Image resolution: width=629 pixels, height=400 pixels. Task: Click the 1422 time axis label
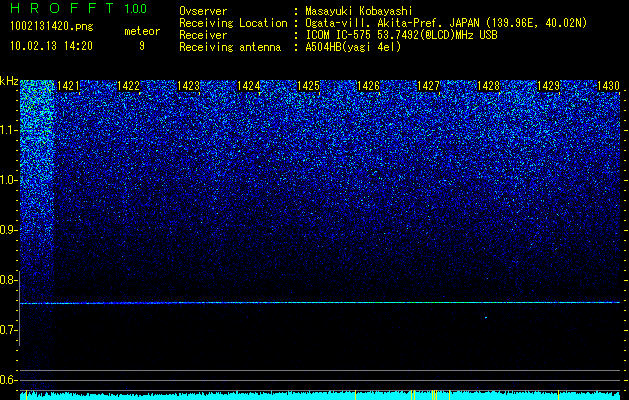(128, 86)
